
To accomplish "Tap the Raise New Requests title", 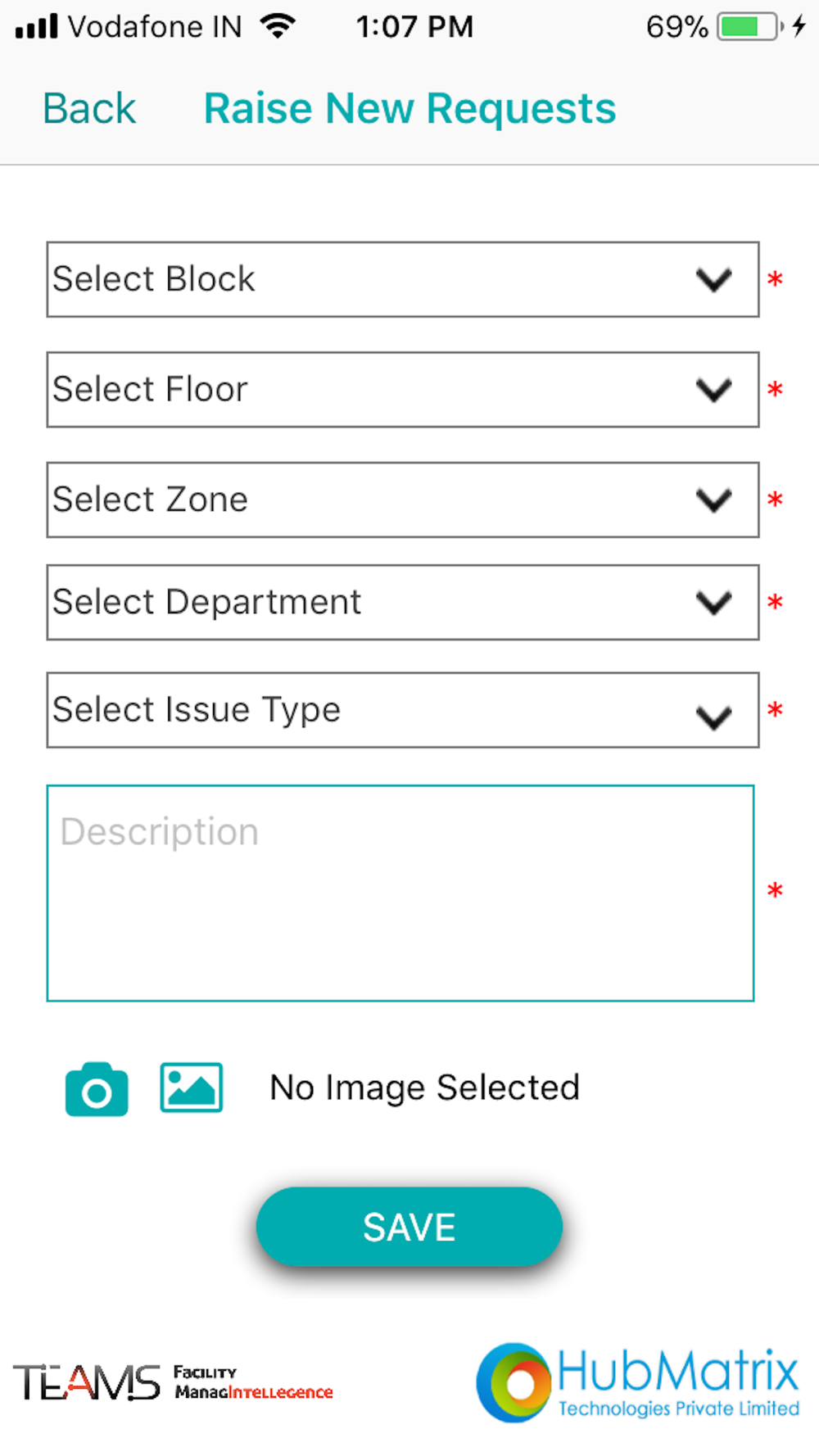I will (409, 109).
